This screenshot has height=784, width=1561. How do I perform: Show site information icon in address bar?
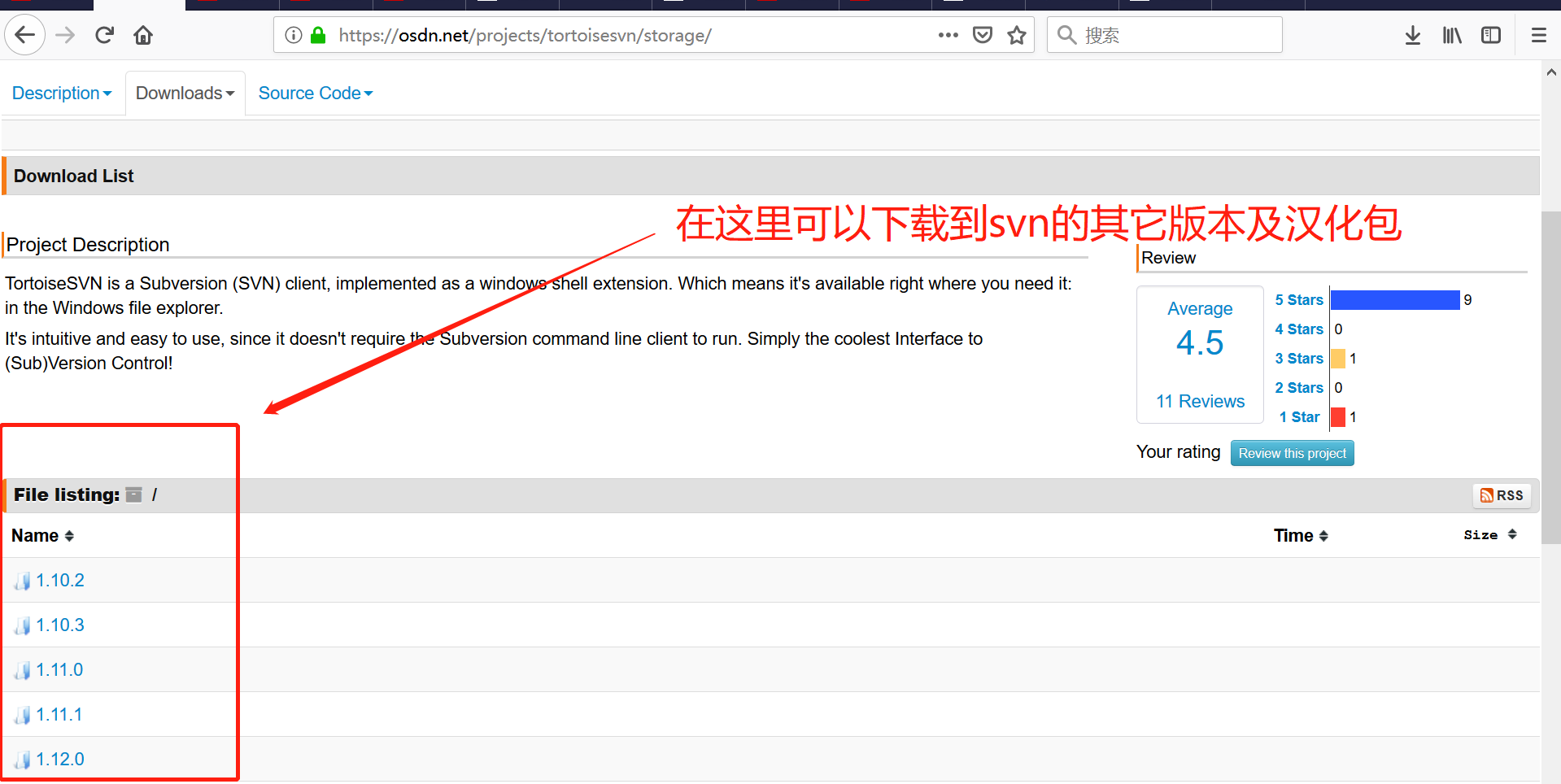294,35
